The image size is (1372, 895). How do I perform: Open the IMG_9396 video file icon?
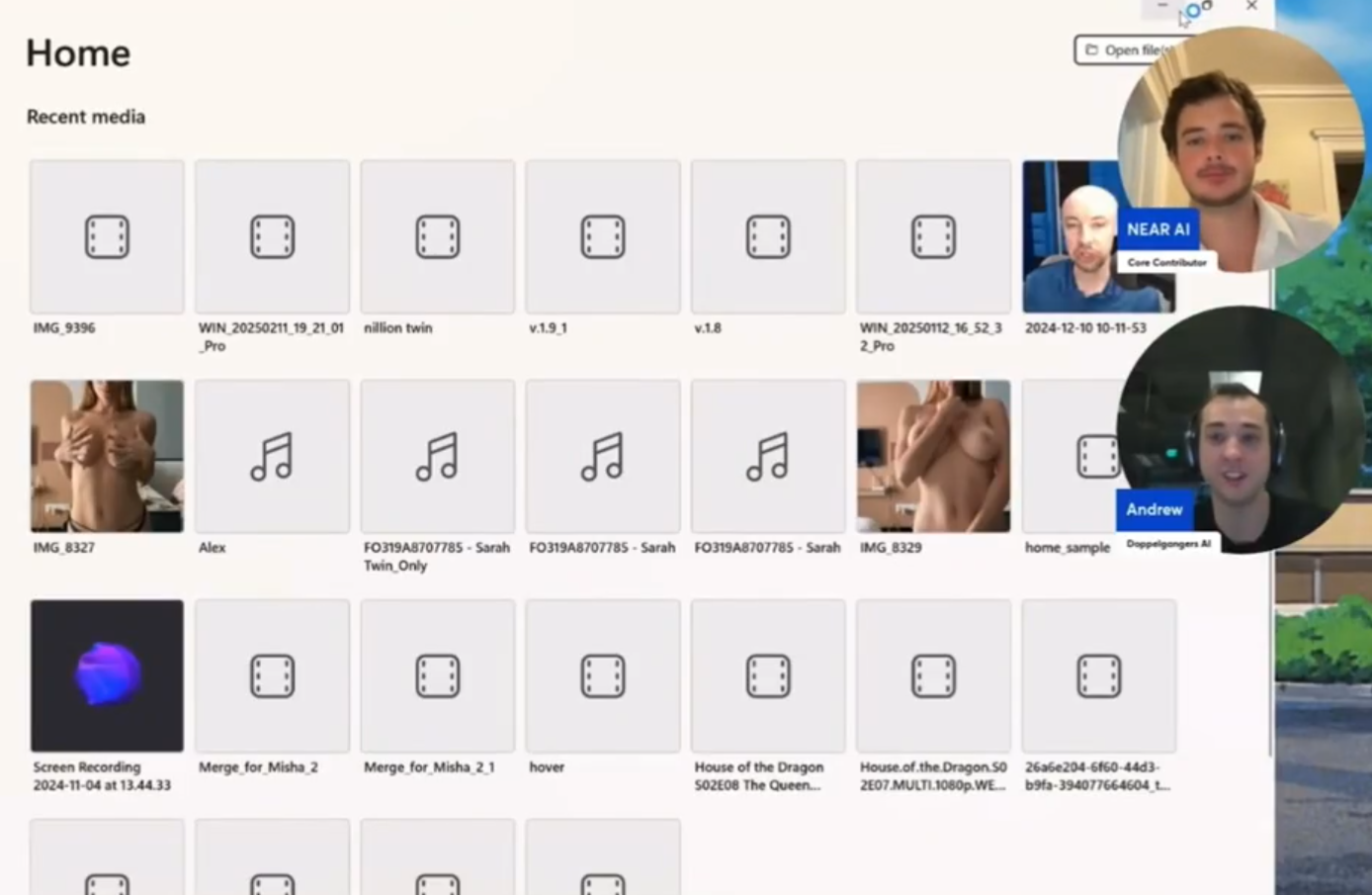pos(107,237)
